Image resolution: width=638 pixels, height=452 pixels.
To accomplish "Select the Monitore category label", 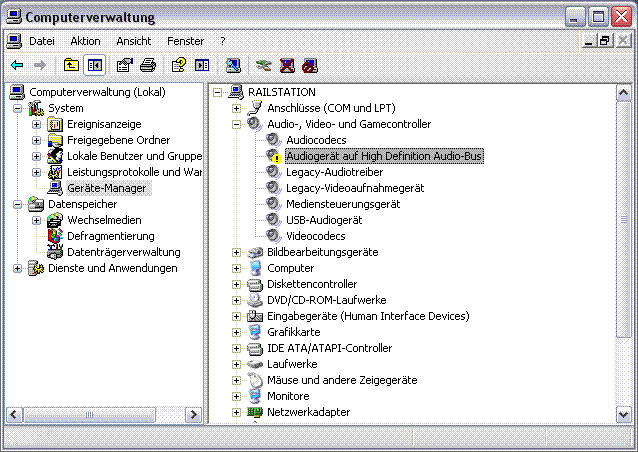I will (288, 396).
